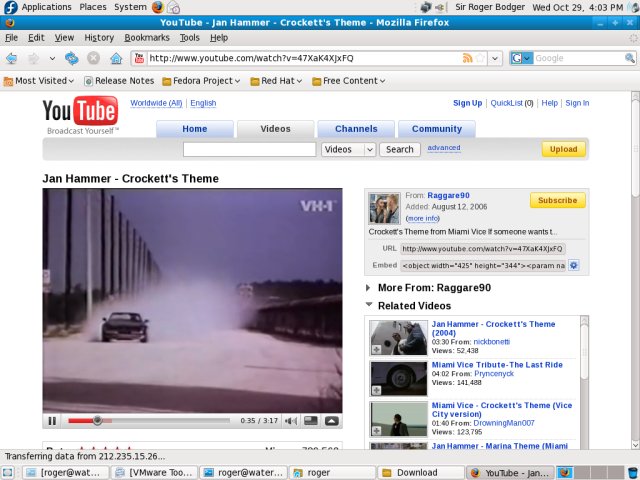640x480 pixels.
Task: Click the show desktop icon in bottom panel
Action: pyautogui.click(x=8, y=473)
